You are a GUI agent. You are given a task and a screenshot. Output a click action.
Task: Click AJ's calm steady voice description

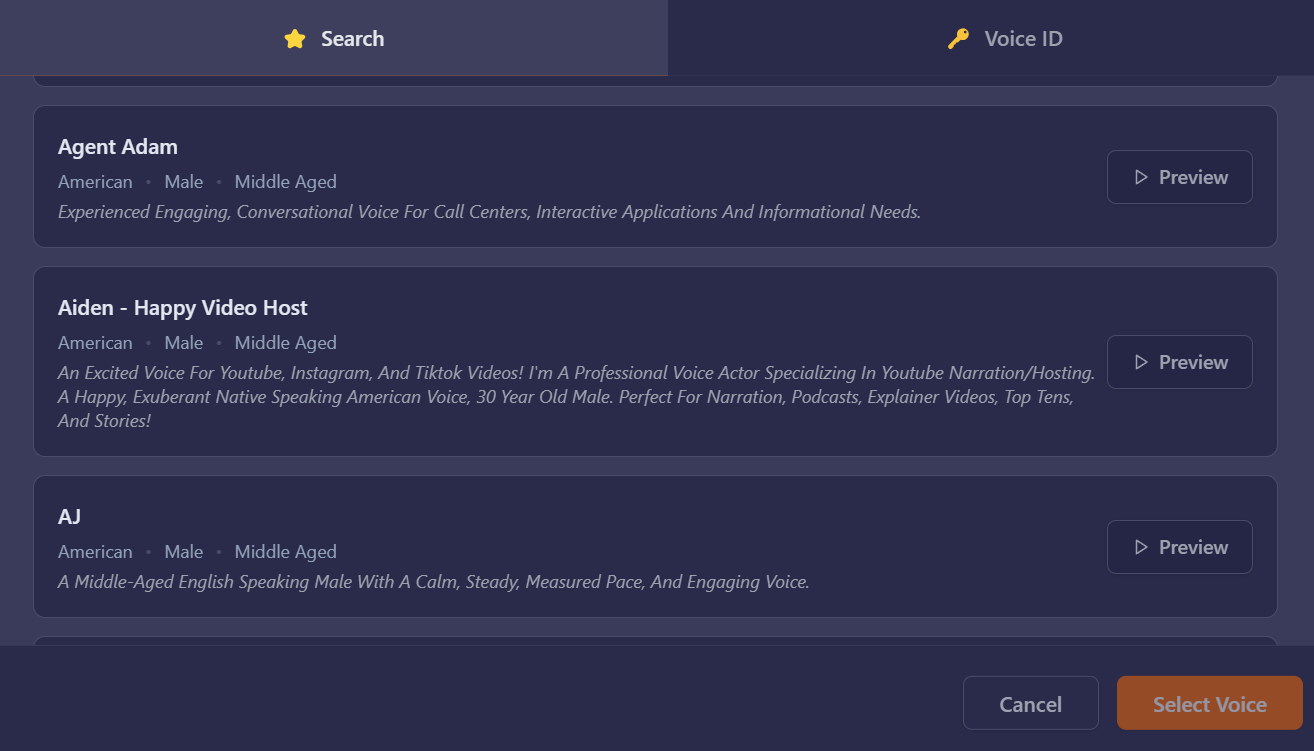[x=433, y=582]
